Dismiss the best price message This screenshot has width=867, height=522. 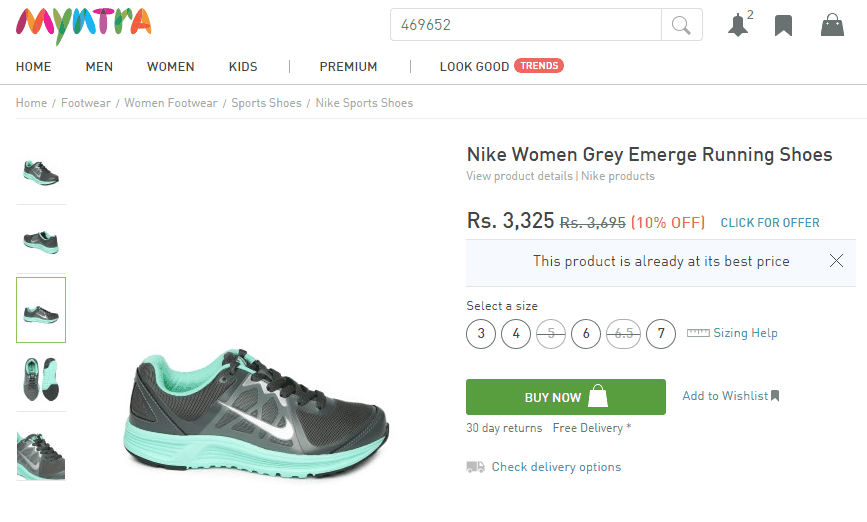click(x=836, y=261)
